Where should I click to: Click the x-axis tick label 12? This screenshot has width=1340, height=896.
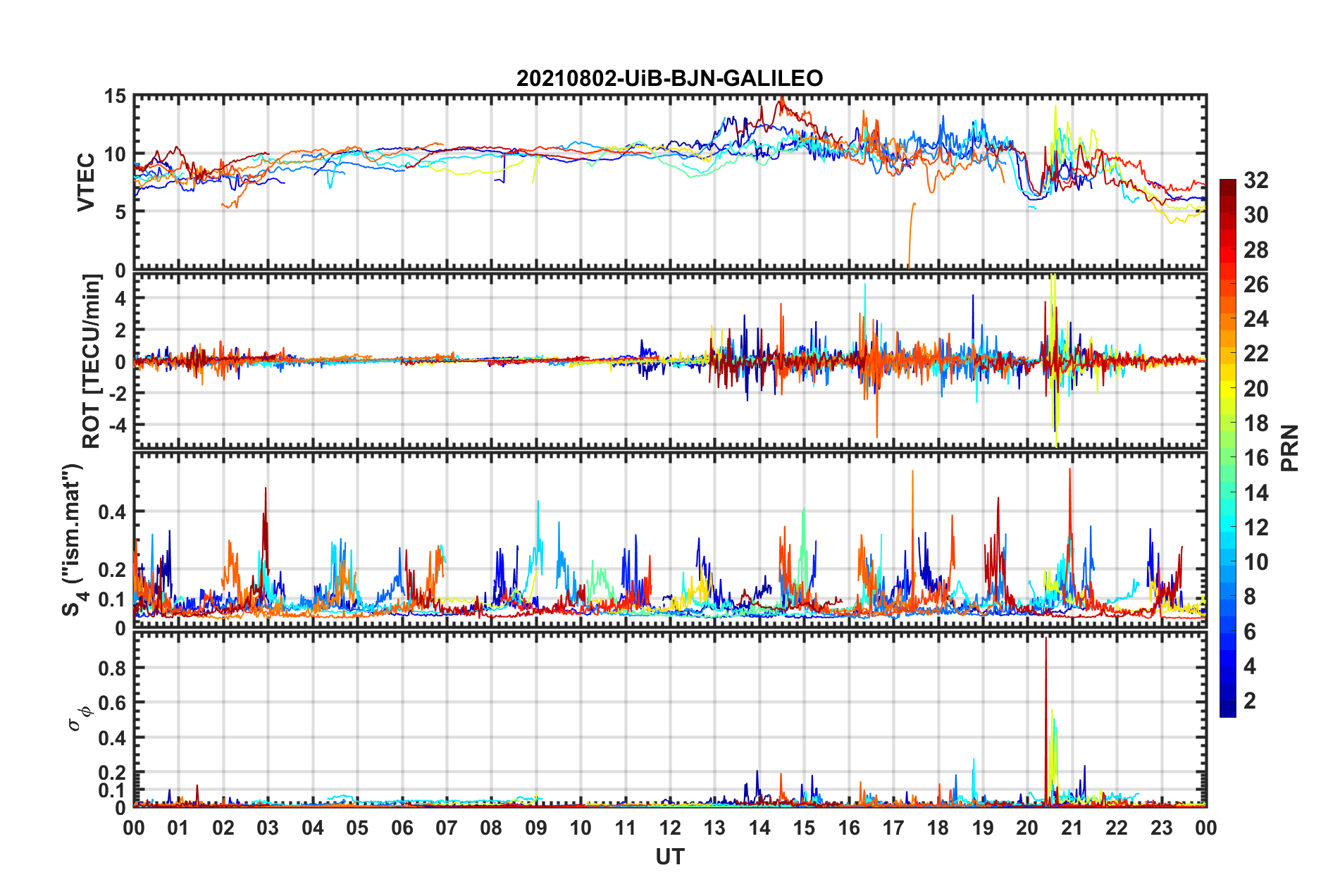[x=670, y=828]
